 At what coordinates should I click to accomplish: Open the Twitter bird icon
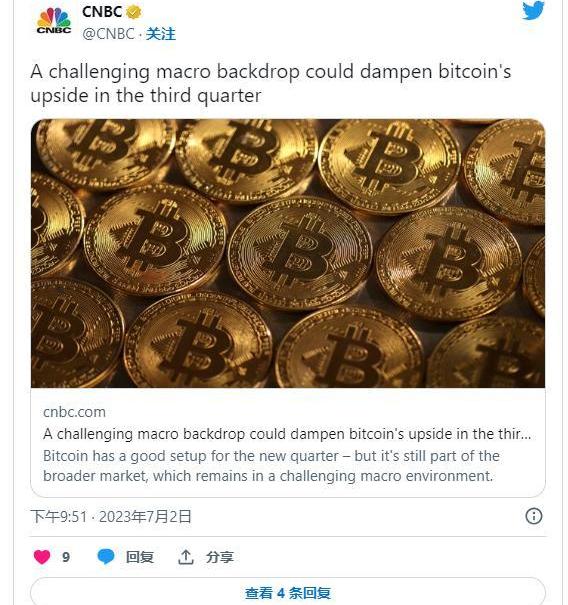pyautogui.click(x=533, y=10)
